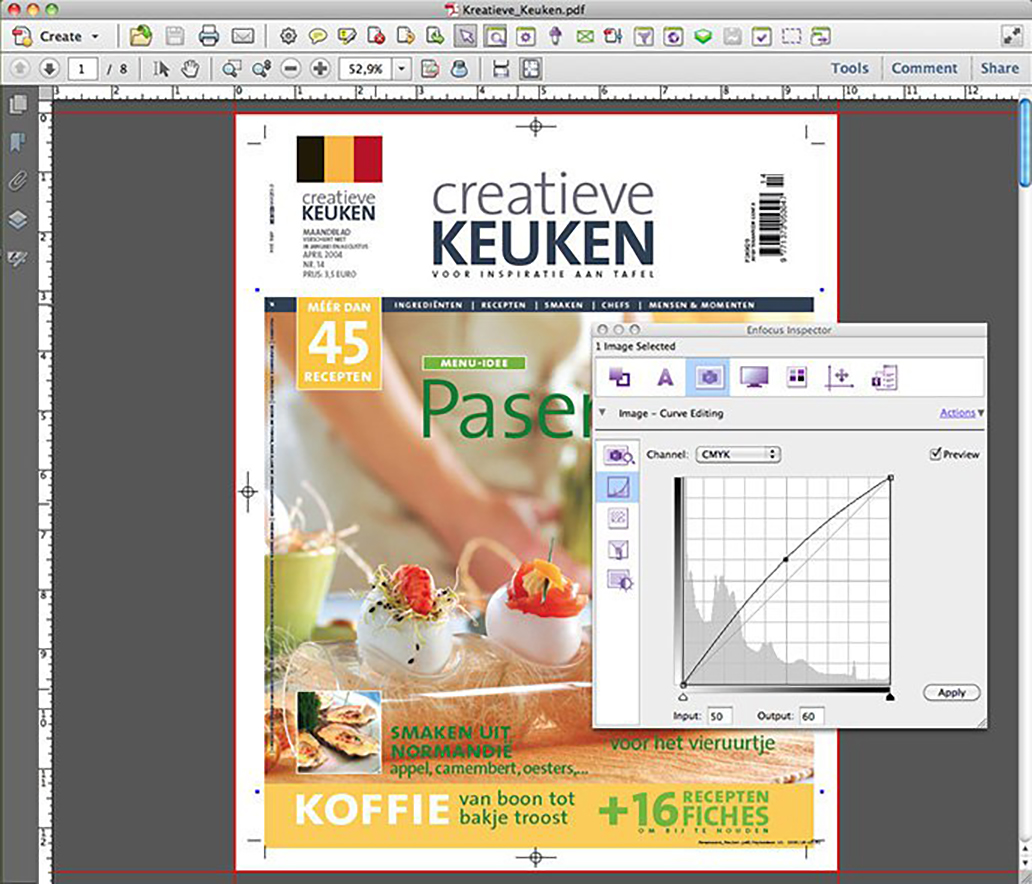Click the email envelope toolbar icon
Viewport: 1032px width, 884px height.
coord(242,36)
